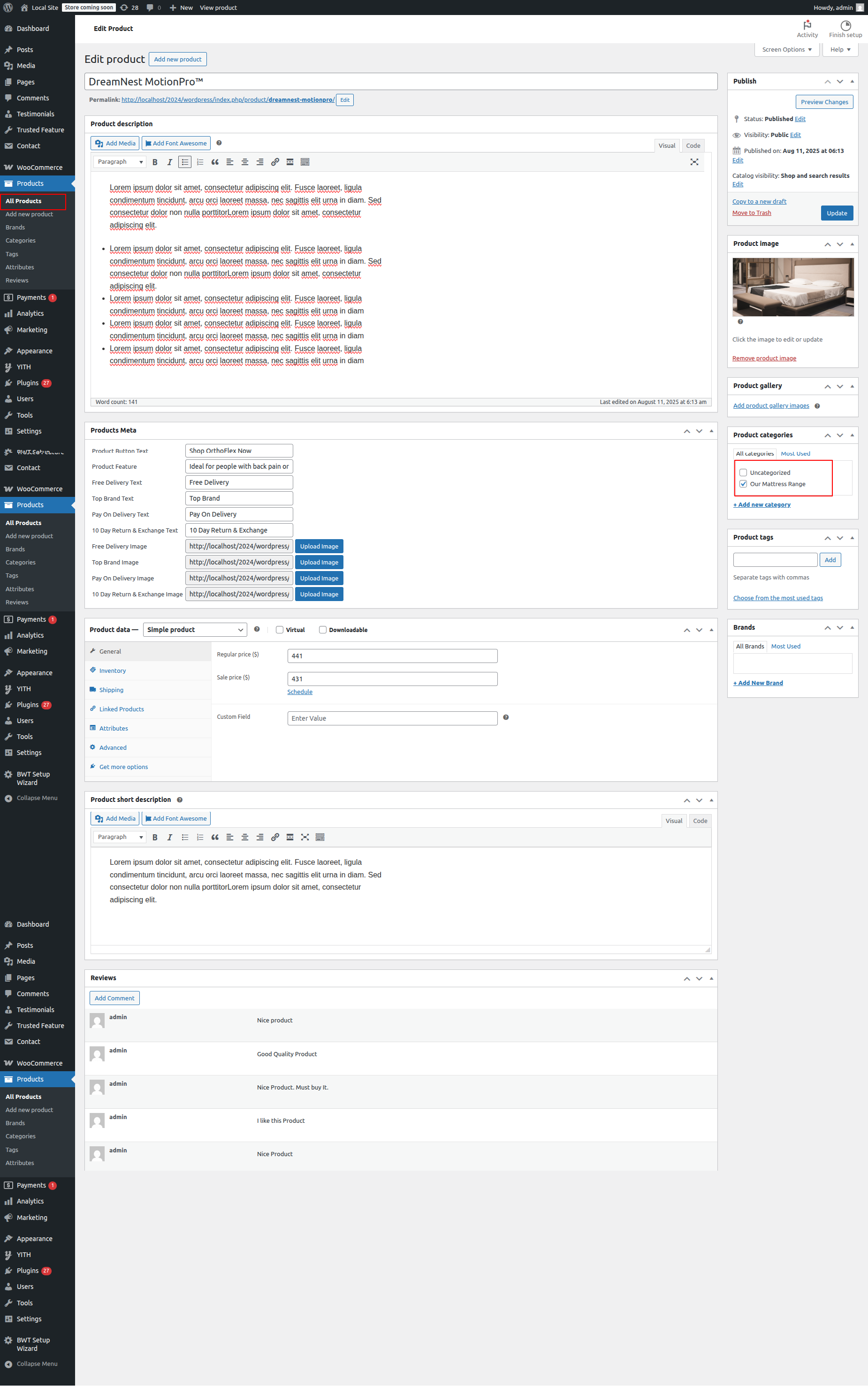The height and width of the screenshot is (1387, 868).
Task: Click the Update button in Publish box
Action: (x=837, y=213)
